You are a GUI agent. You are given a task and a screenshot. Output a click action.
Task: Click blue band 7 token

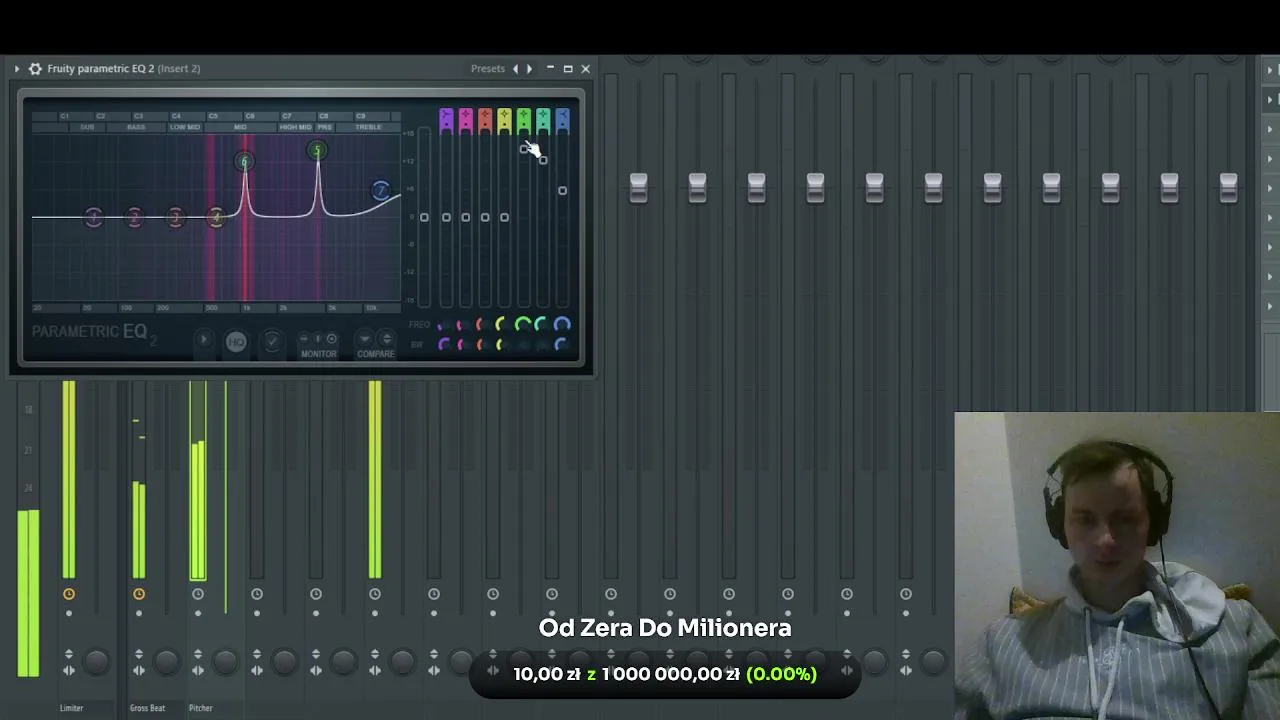380,190
